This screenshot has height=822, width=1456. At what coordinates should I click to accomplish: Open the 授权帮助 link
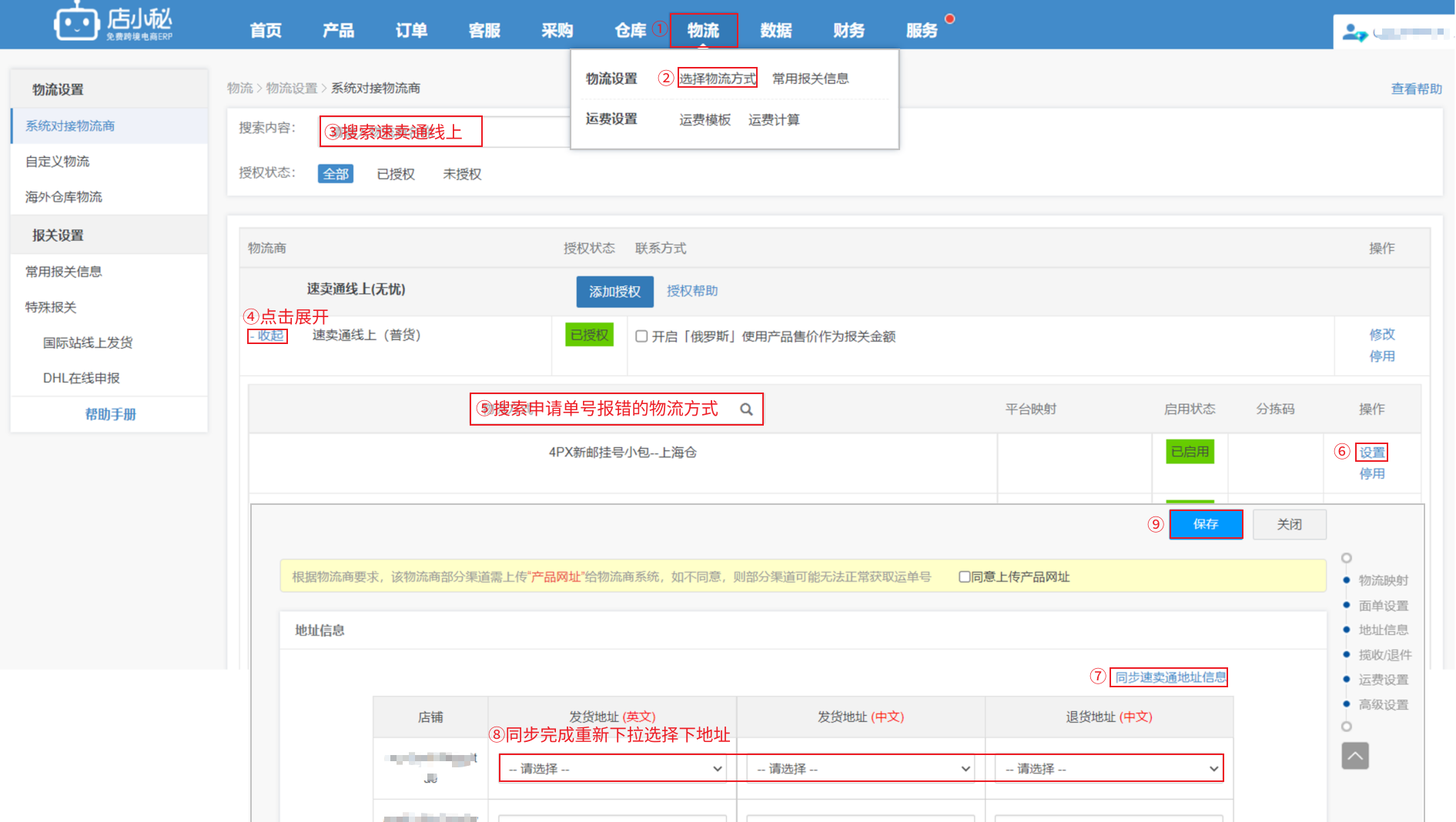pyautogui.click(x=692, y=291)
